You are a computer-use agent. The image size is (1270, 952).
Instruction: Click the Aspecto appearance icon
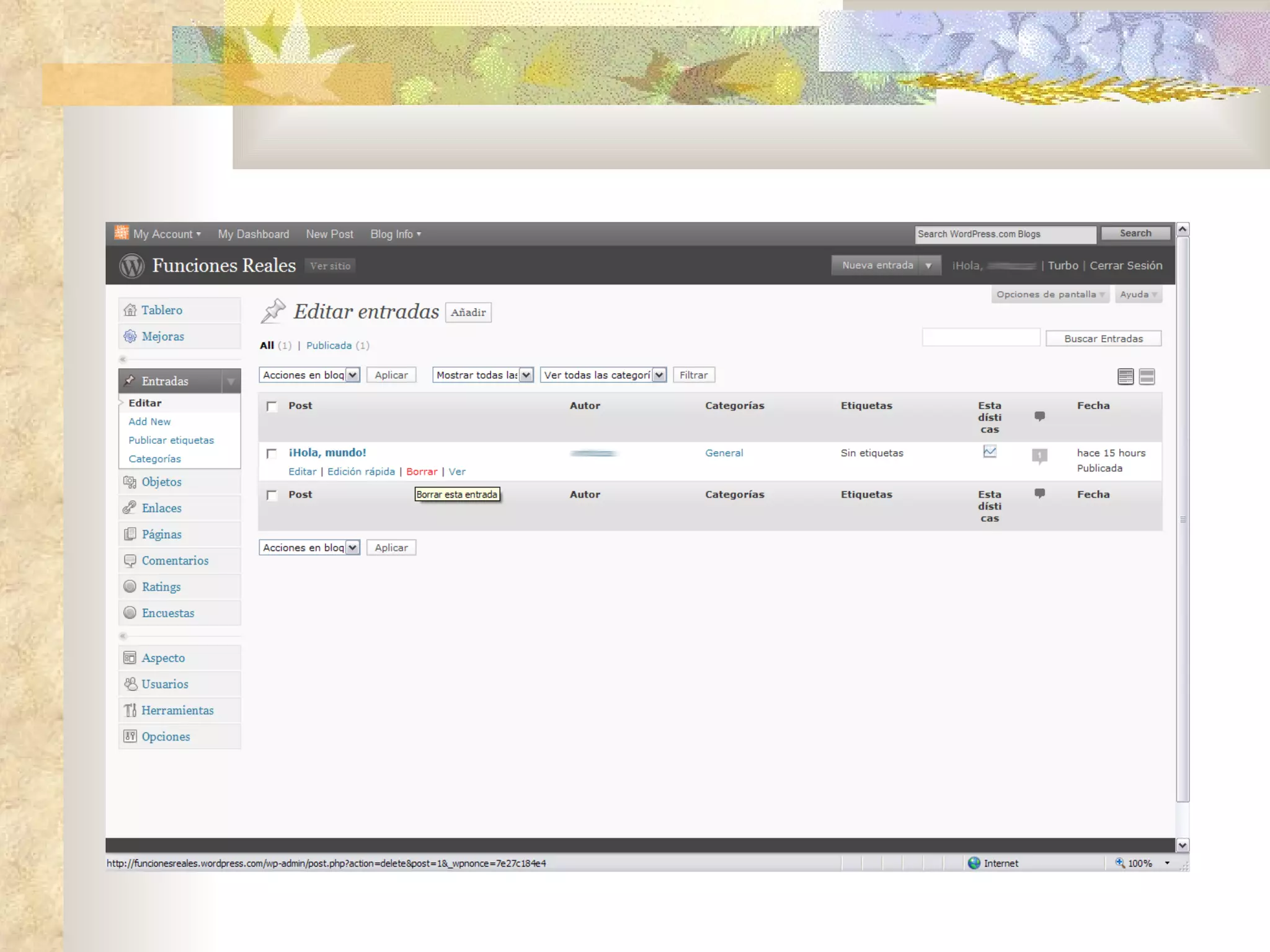[130, 658]
